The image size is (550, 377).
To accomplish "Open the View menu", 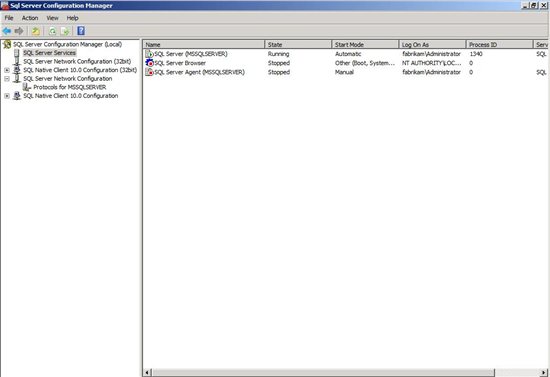I will [53, 18].
